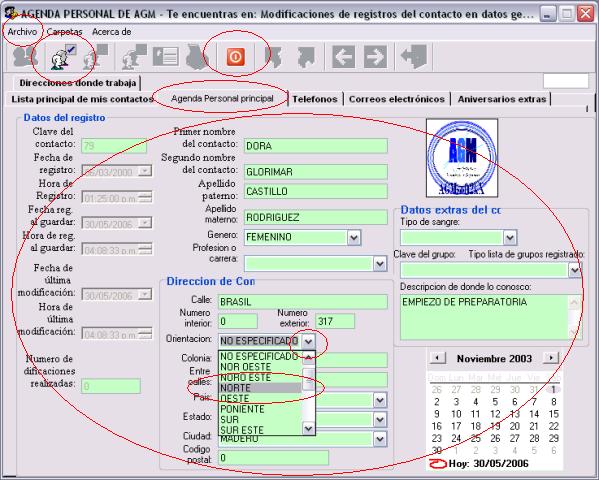Click the Hora de reg. al guardar spinner

pyautogui.click(x=145, y=249)
